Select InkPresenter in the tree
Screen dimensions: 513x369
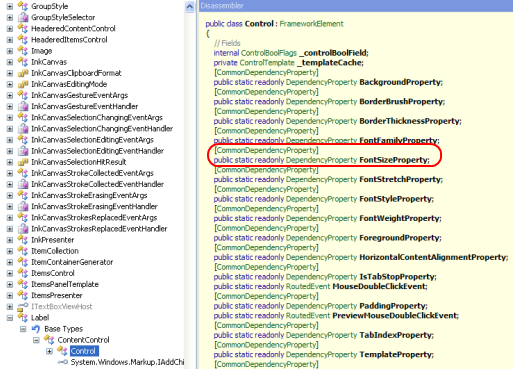click(52, 240)
